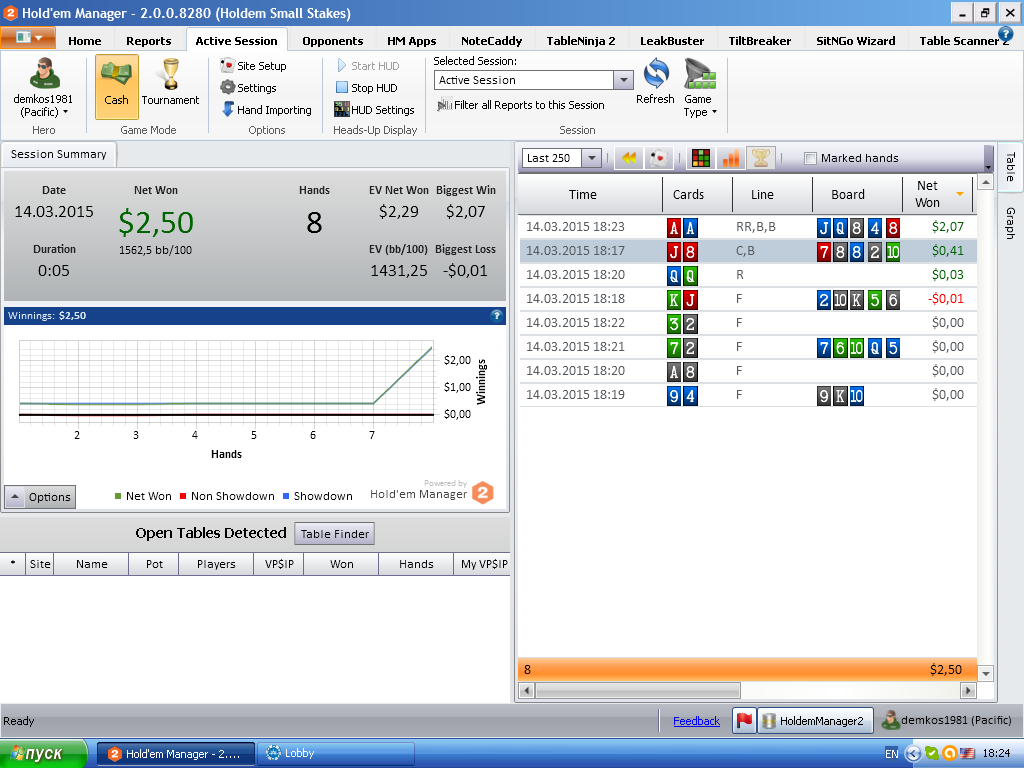The height and width of the screenshot is (768, 1024).
Task: Open the HM Apps tab
Action: click(x=411, y=40)
